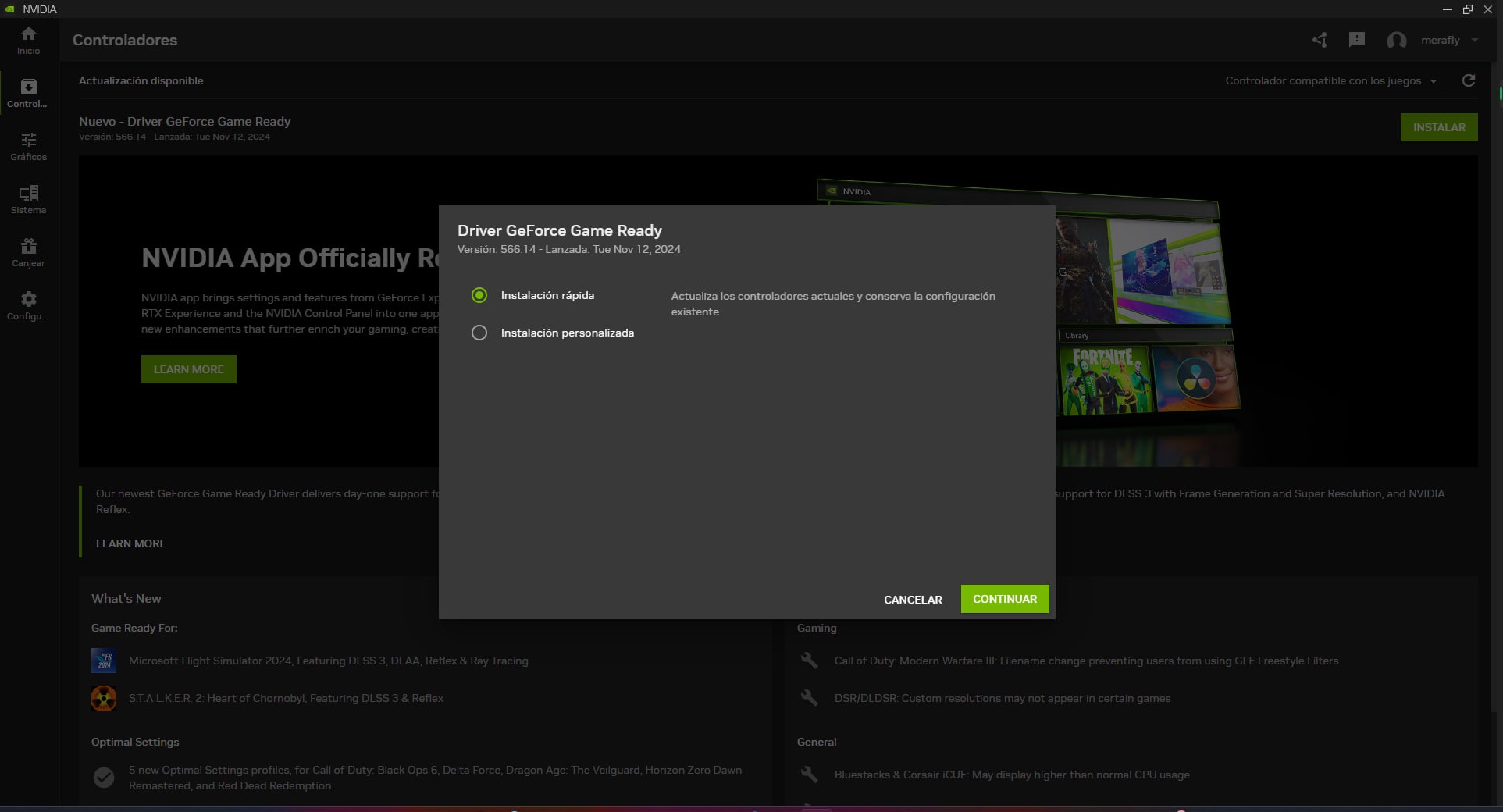This screenshot has width=1503, height=812.
Task: Select the Instalación rápida radio button
Action: pos(479,295)
